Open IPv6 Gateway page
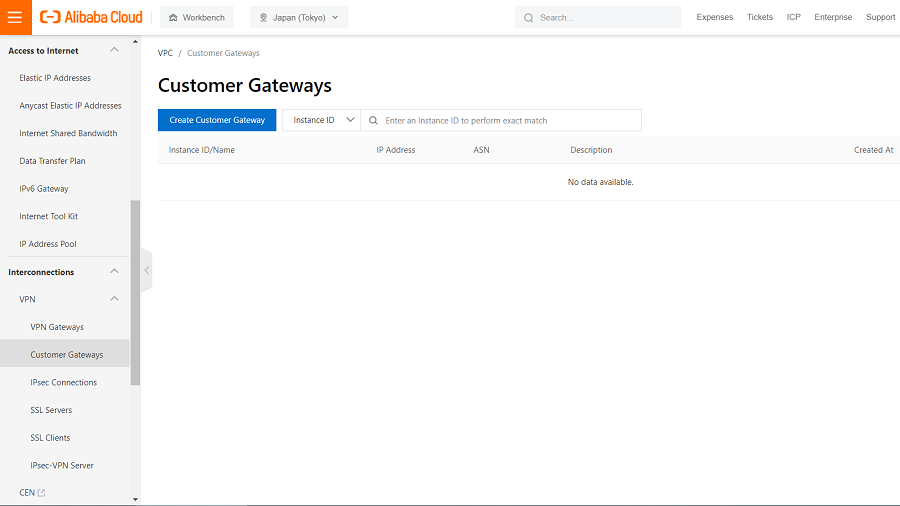Screen dimensions: 900x506 [x=44, y=189]
